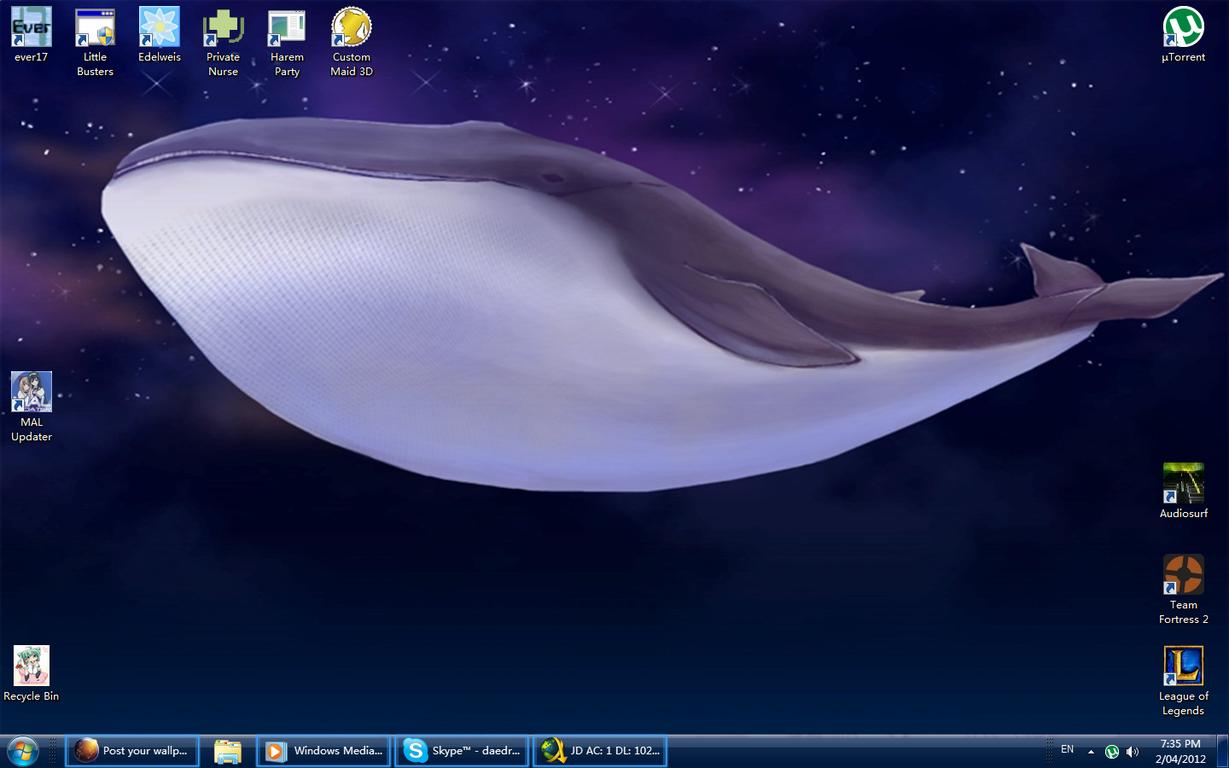
Task: Click the volume speaker tray icon
Action: pyautogui.click(x=1132, y=752)
